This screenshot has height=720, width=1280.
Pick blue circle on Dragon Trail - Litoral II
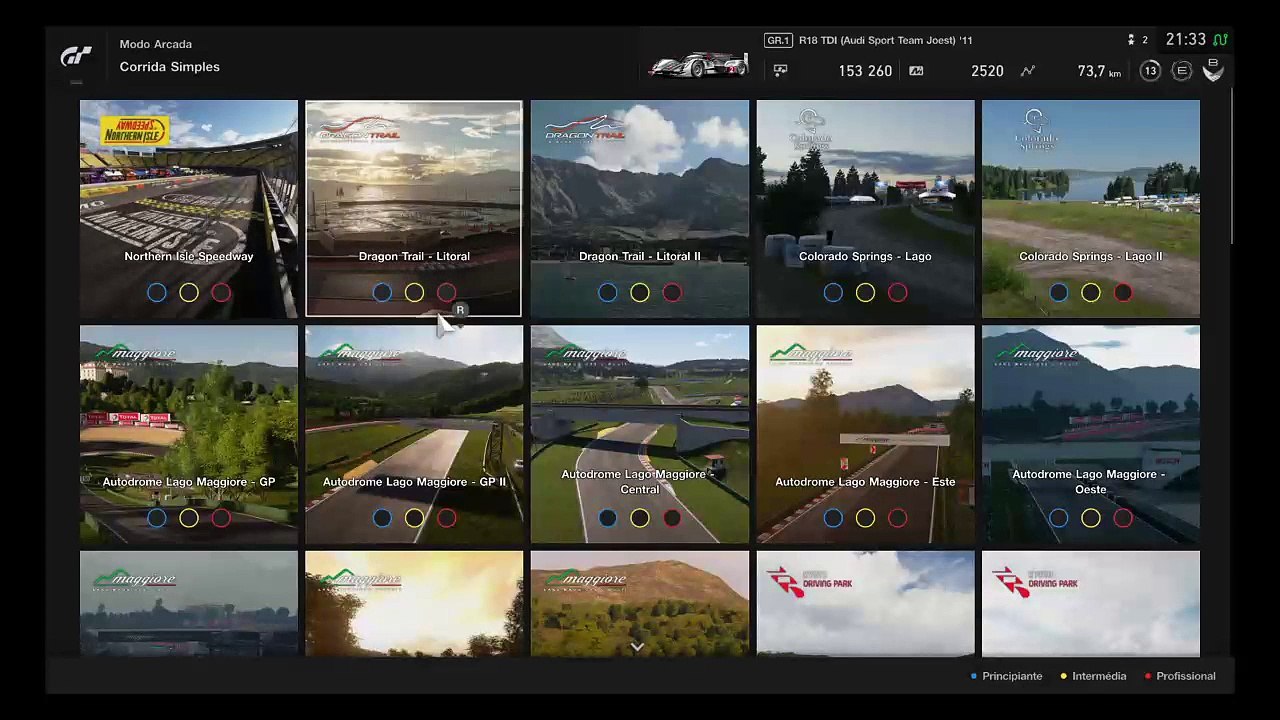click(608, 293)
